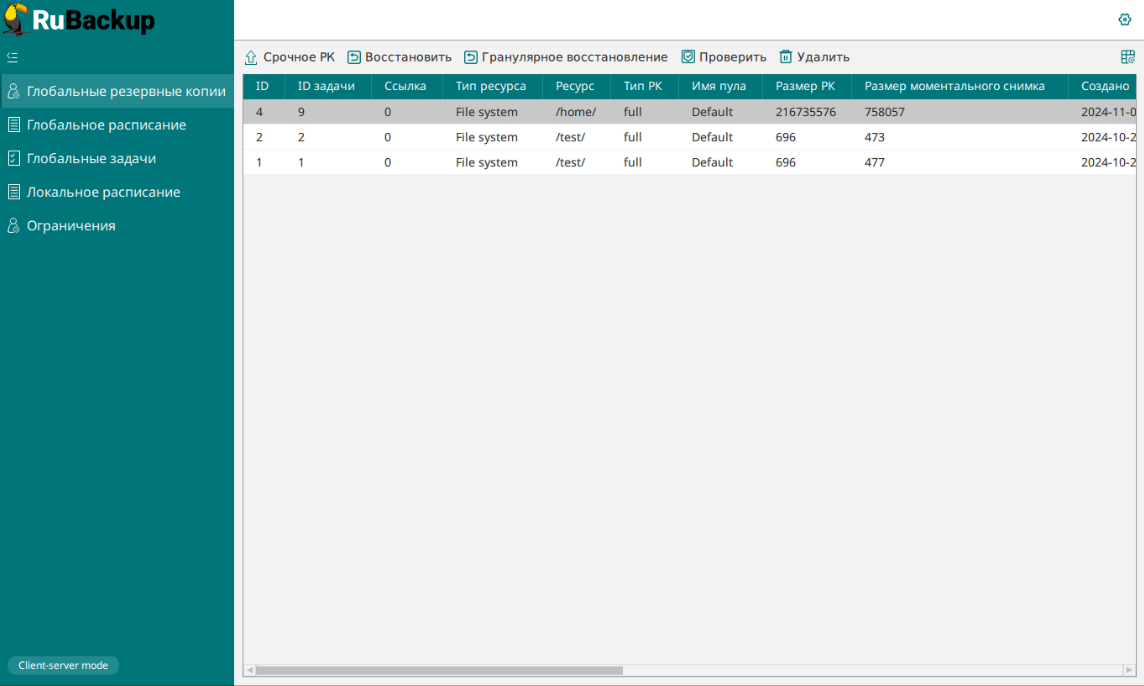Open the Глобальные задачи section
Image resolution: width=1144 pixels, height=686 pixels.
point(91,158)
